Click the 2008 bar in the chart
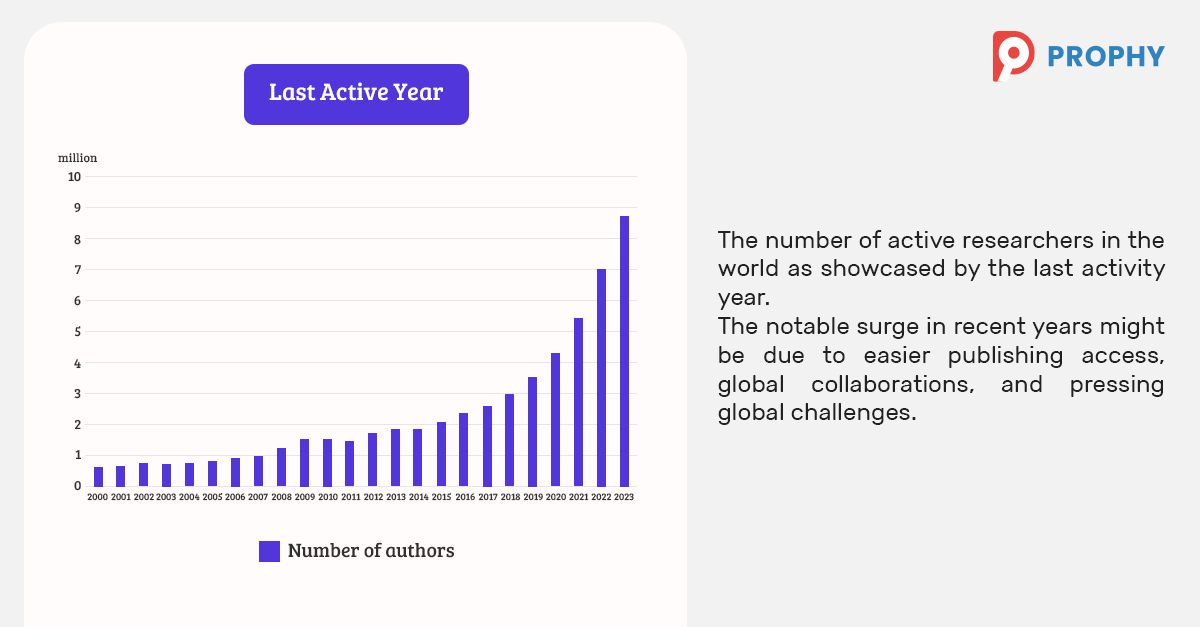The width and height of the screenshot is (1200, 627). (281, 467)
